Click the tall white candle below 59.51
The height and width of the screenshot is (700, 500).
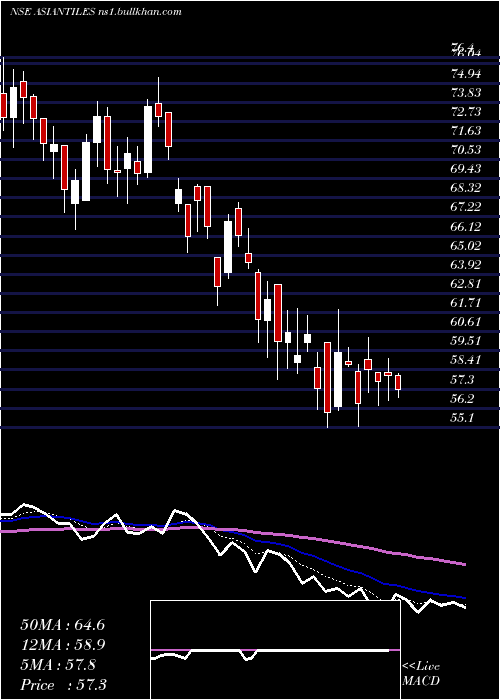coord(338,379)
